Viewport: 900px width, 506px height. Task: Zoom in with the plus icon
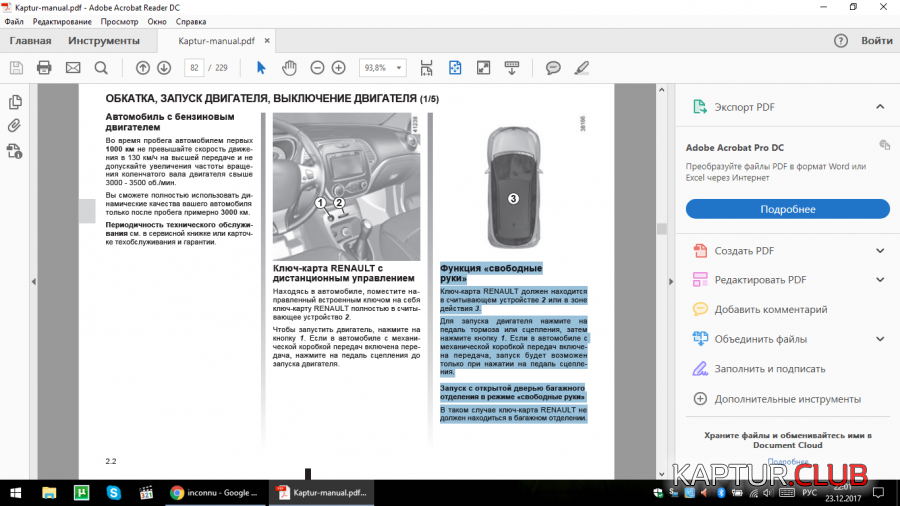tap(339, 68)
